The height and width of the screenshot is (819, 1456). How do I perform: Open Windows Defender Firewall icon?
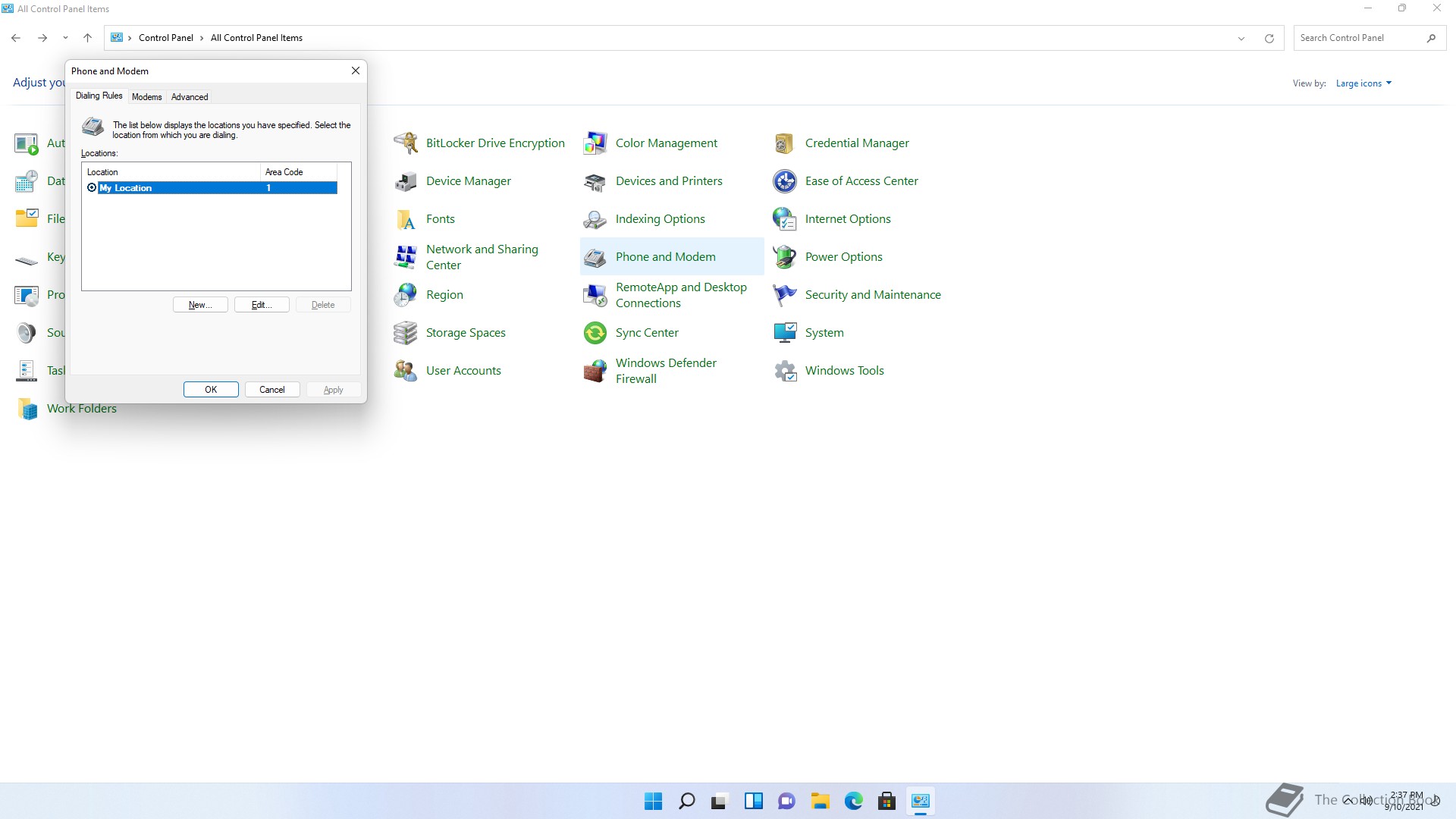pos(595,370)
